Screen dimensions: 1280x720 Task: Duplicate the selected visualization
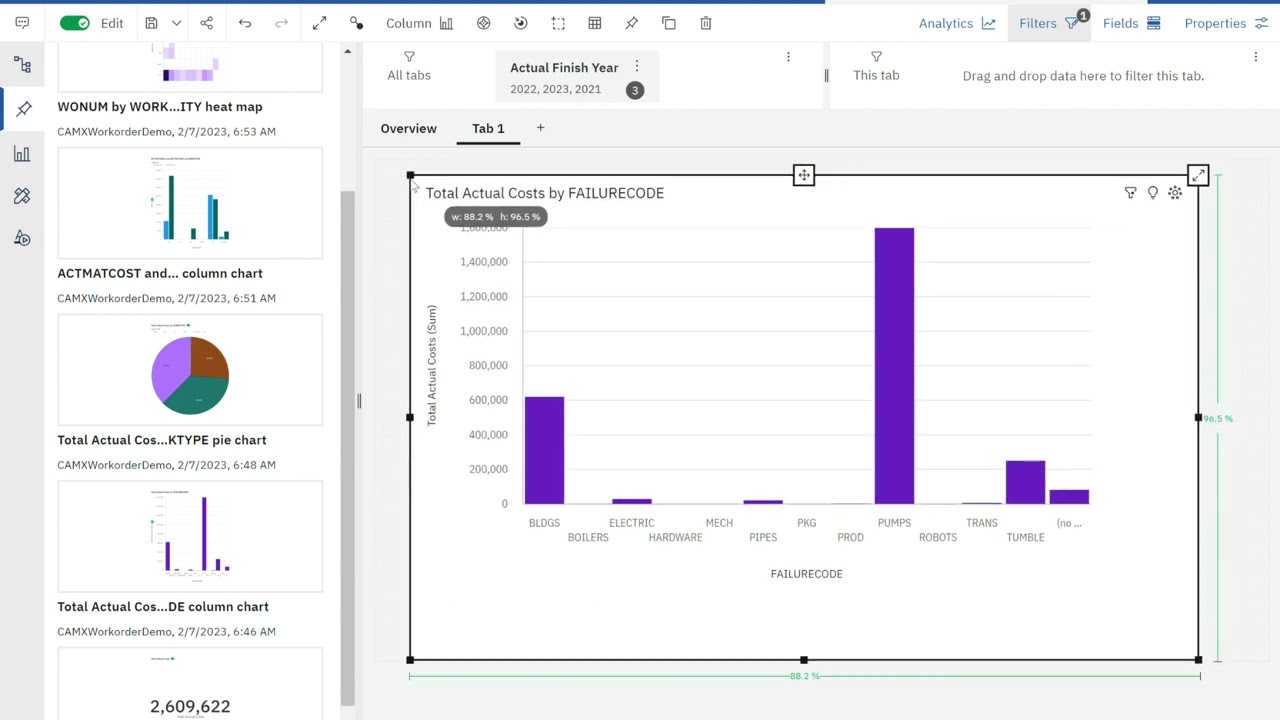click(669, 23)
